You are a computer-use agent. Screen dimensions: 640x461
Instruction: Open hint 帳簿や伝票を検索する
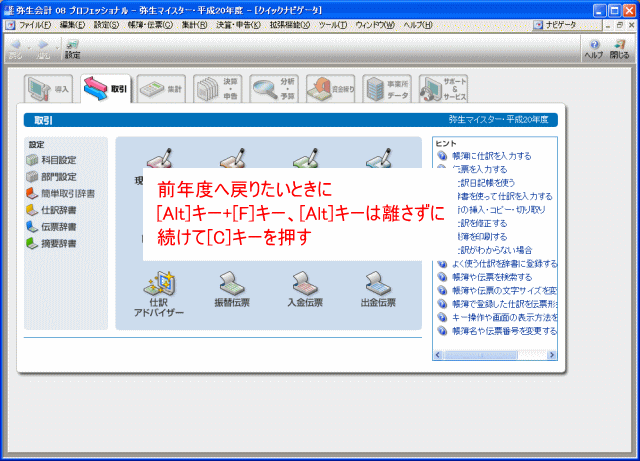click(x=492, y=277)
